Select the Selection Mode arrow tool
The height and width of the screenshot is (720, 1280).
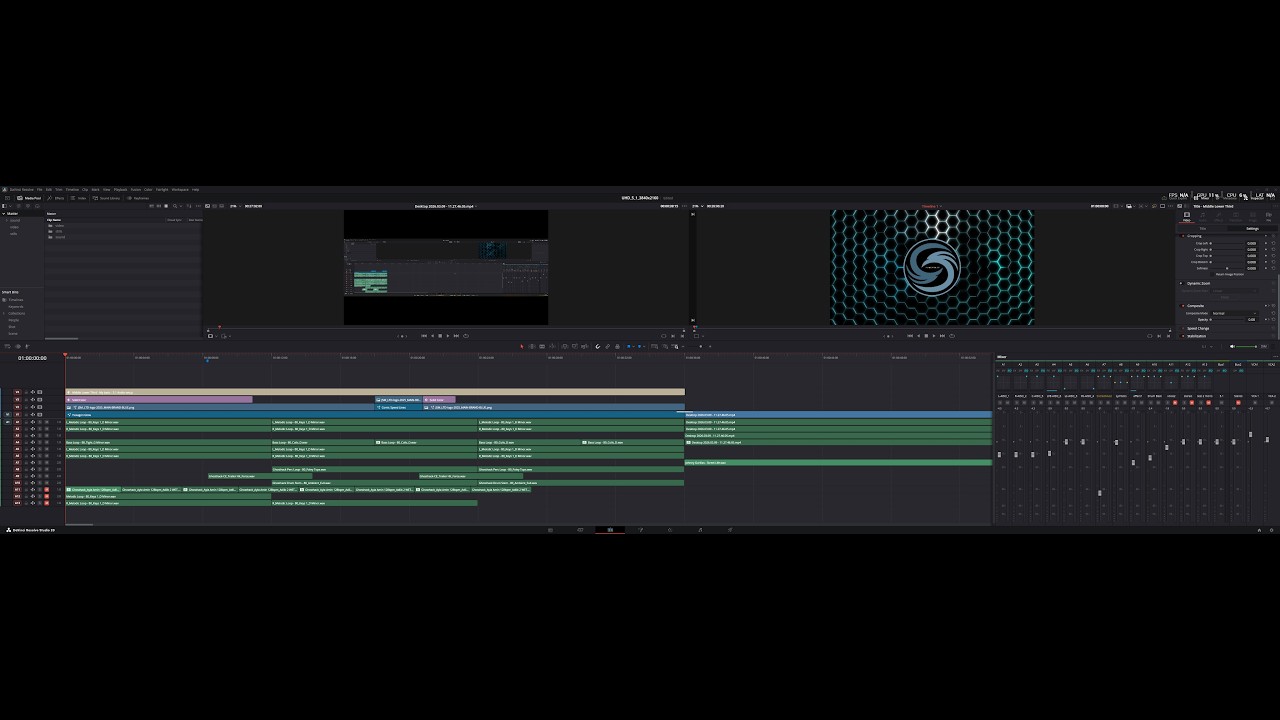click(521, 346)
